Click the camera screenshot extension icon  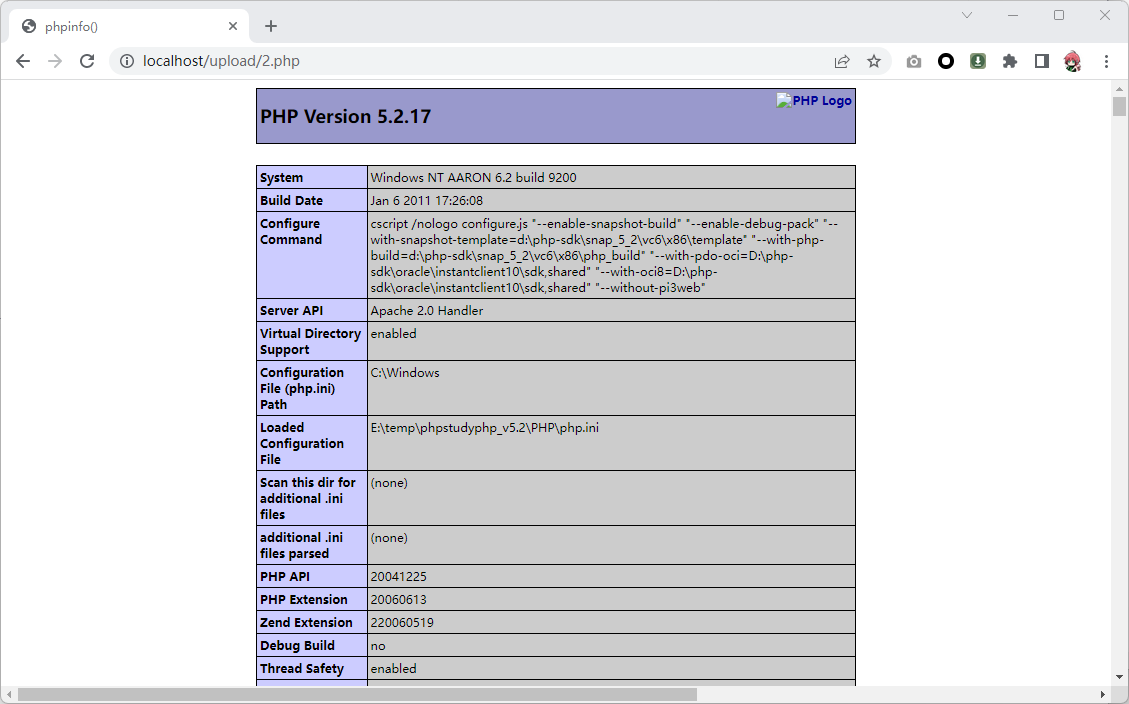point(914,61)
